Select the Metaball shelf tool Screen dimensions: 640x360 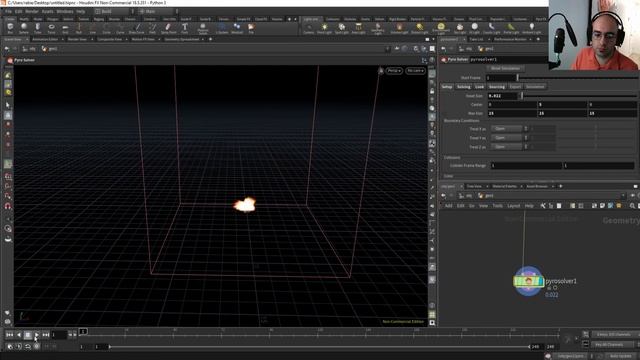[237, 28]
